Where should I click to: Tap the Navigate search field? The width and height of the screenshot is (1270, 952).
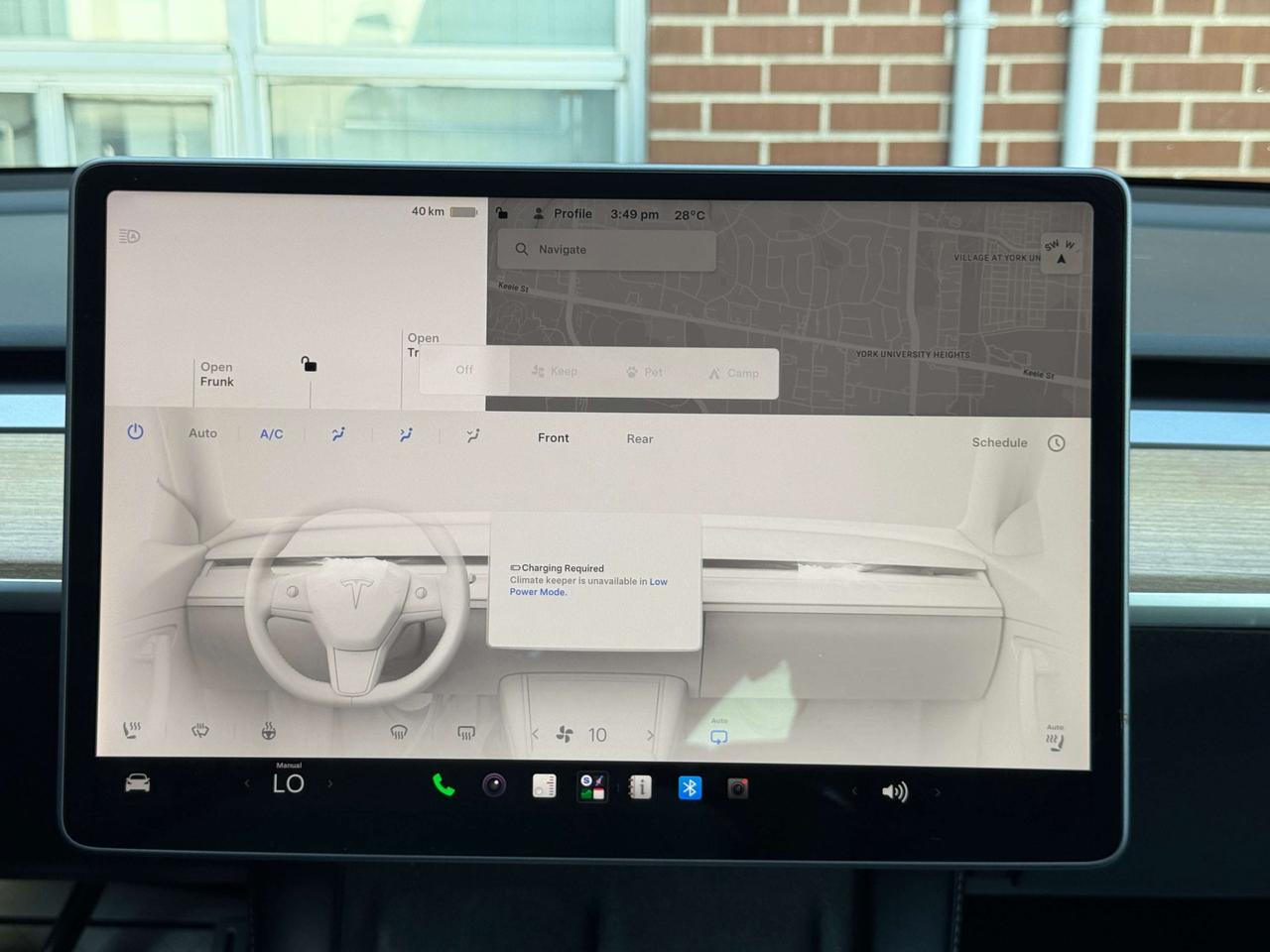point(607,250)
